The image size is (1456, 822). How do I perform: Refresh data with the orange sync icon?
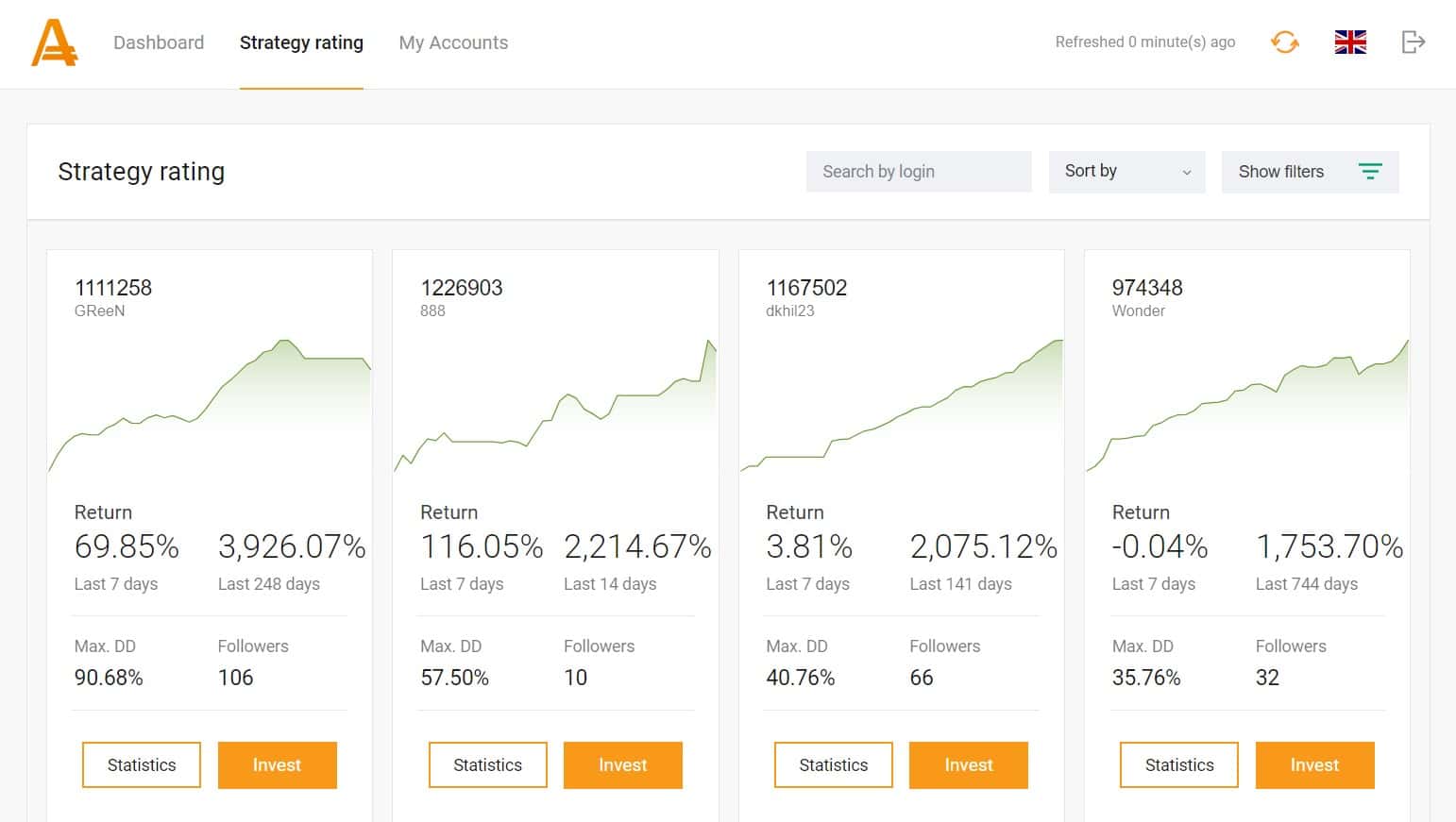(1284, 42)
